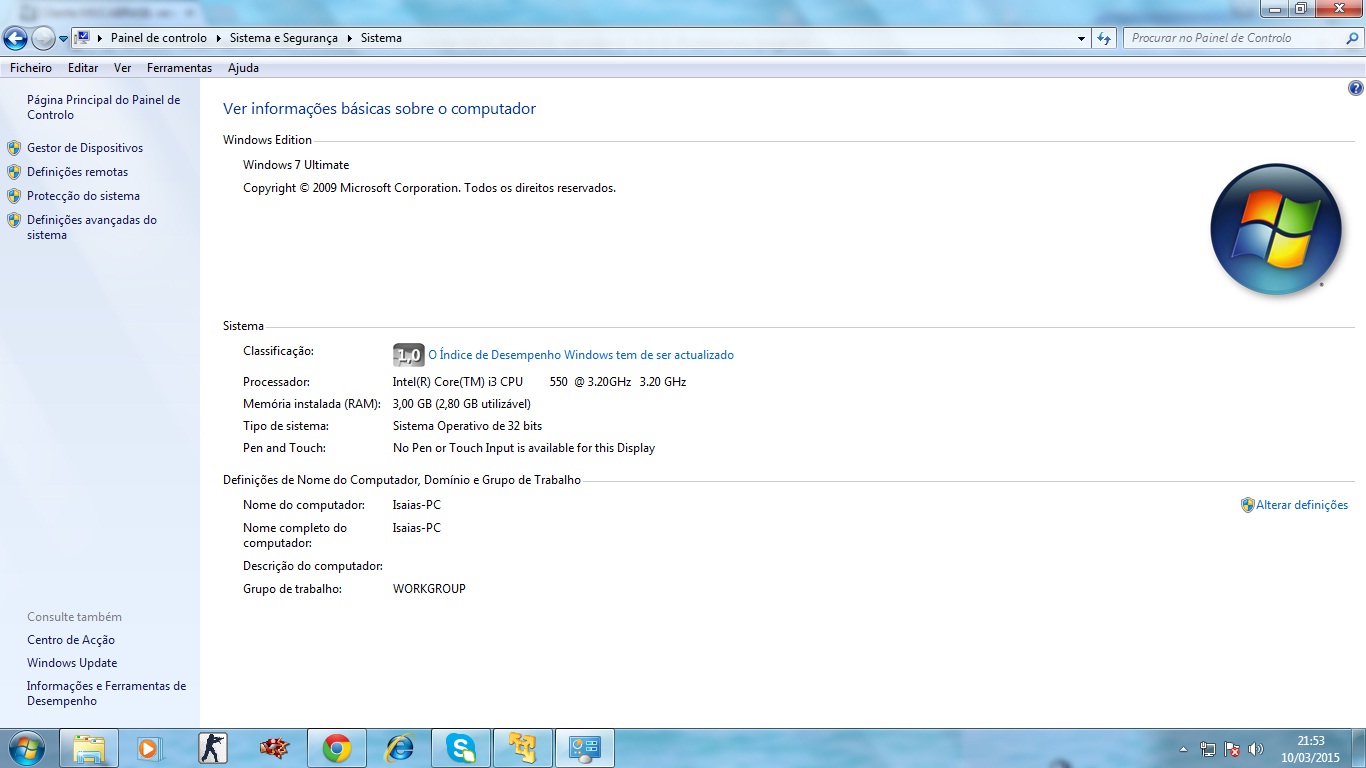Image resolution: width=1366 pixels, height=768 pixels.
Task: Open Gestor de Dispositivos link
Action: (85, 148)
